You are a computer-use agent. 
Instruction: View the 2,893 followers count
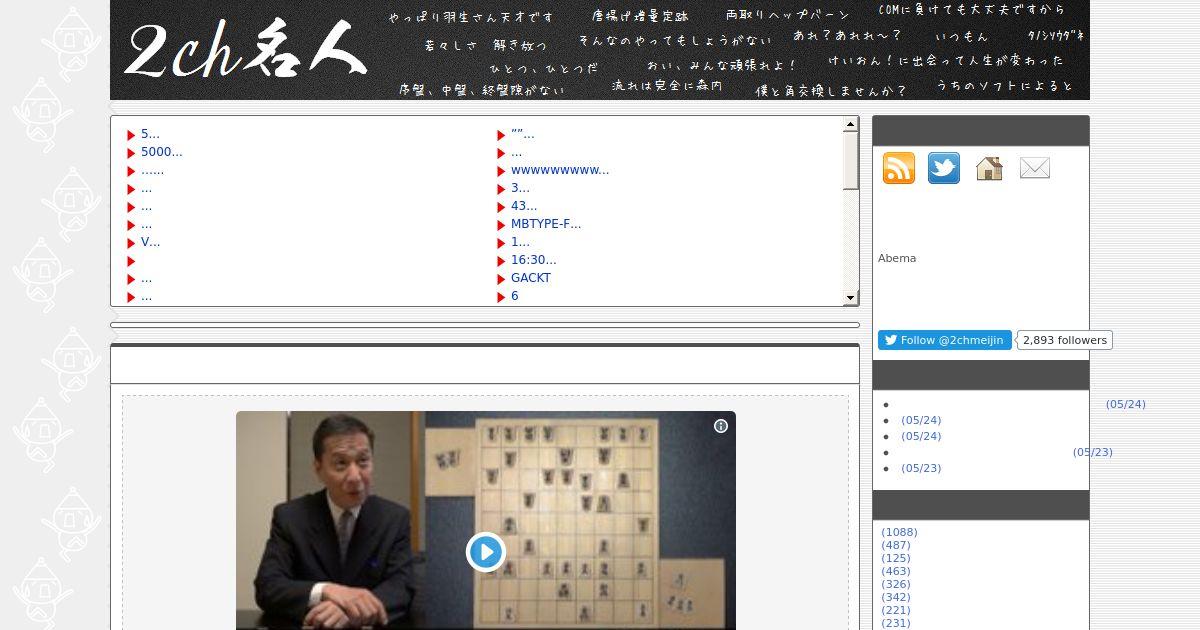tap(1065, 340)
